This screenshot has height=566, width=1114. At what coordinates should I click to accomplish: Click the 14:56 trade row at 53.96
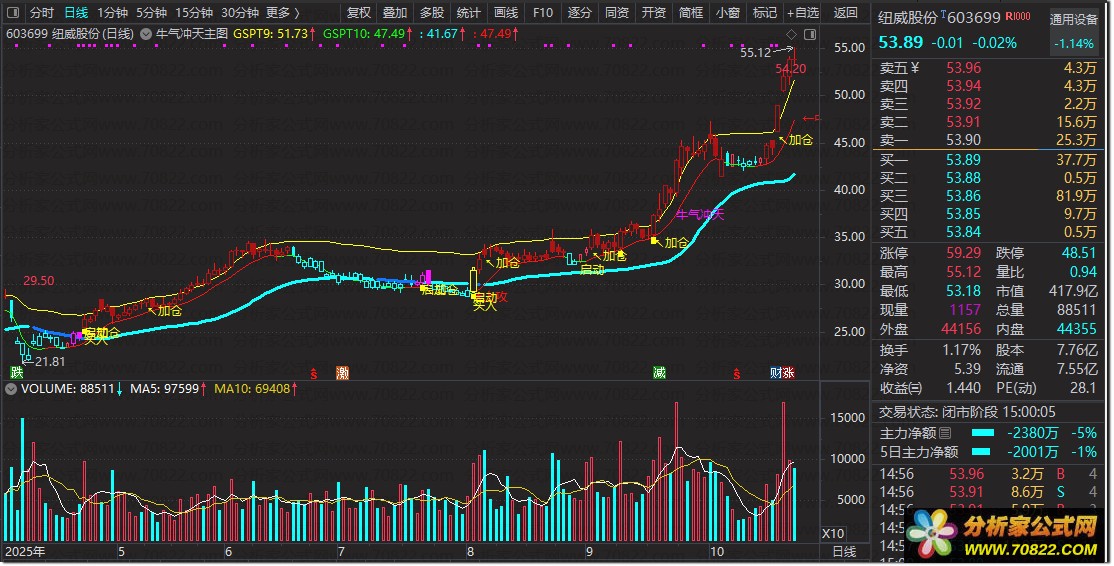click(x=988, y=473)
